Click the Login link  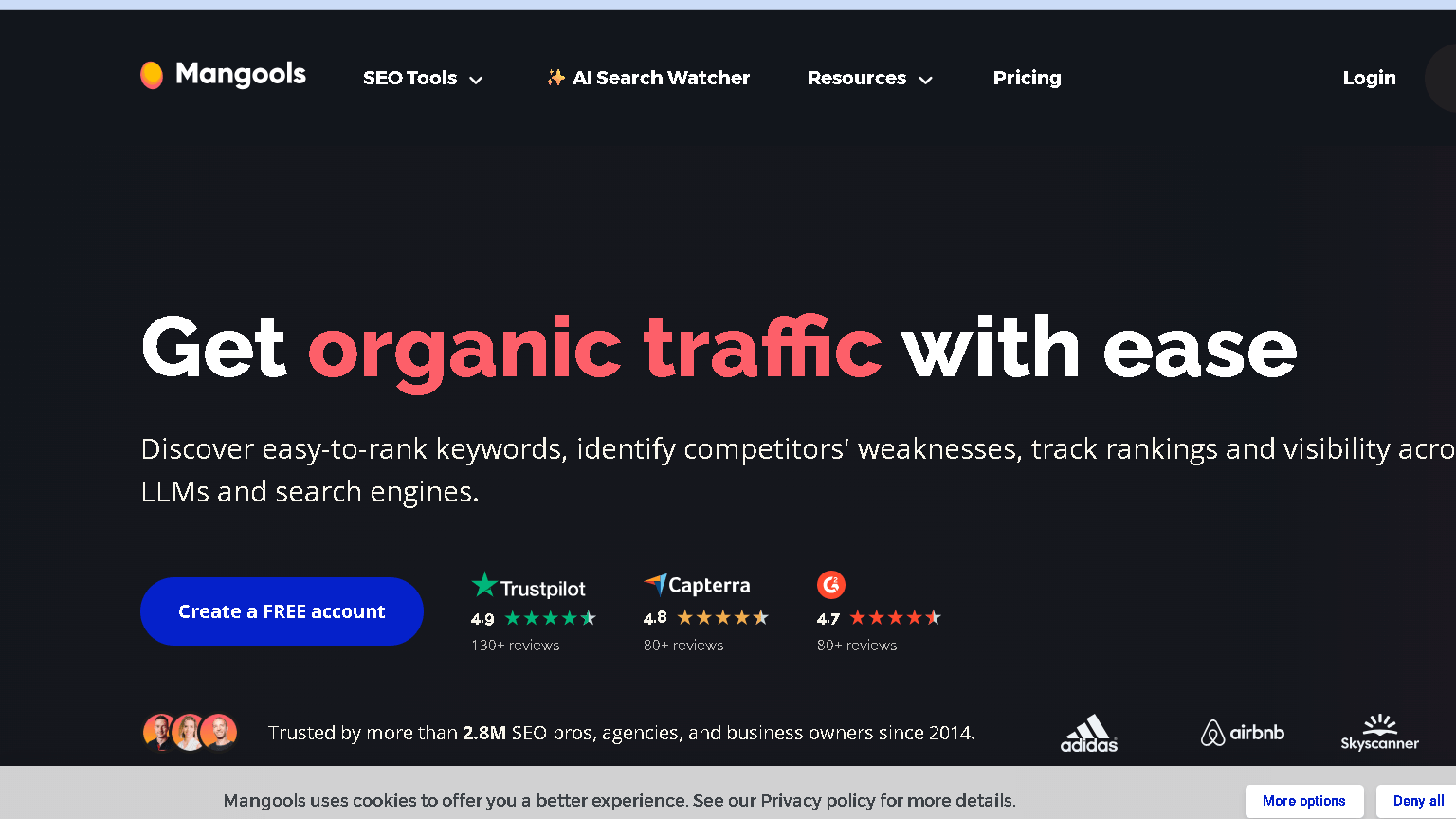click(1369, 78)
